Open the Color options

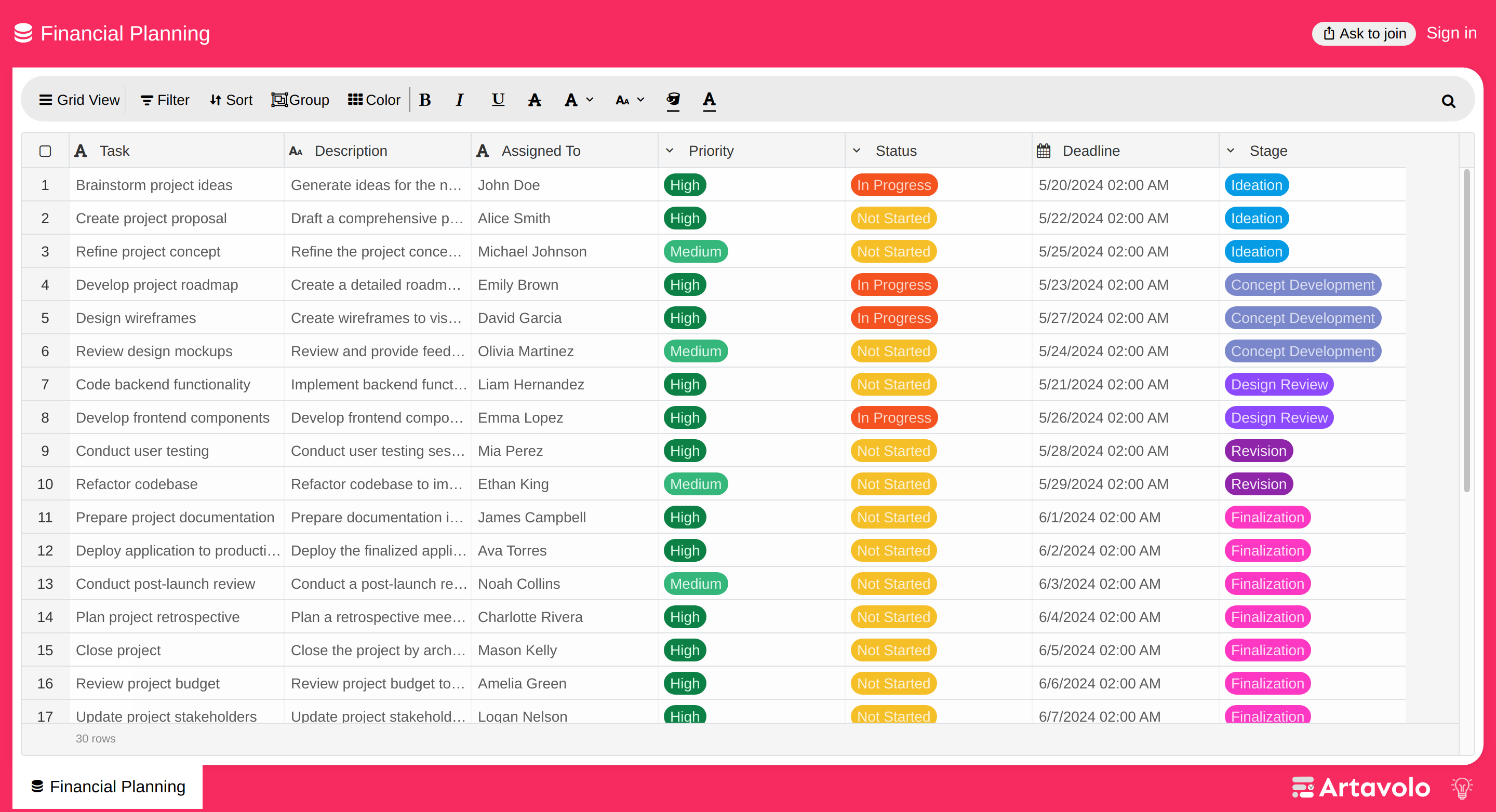374,100
